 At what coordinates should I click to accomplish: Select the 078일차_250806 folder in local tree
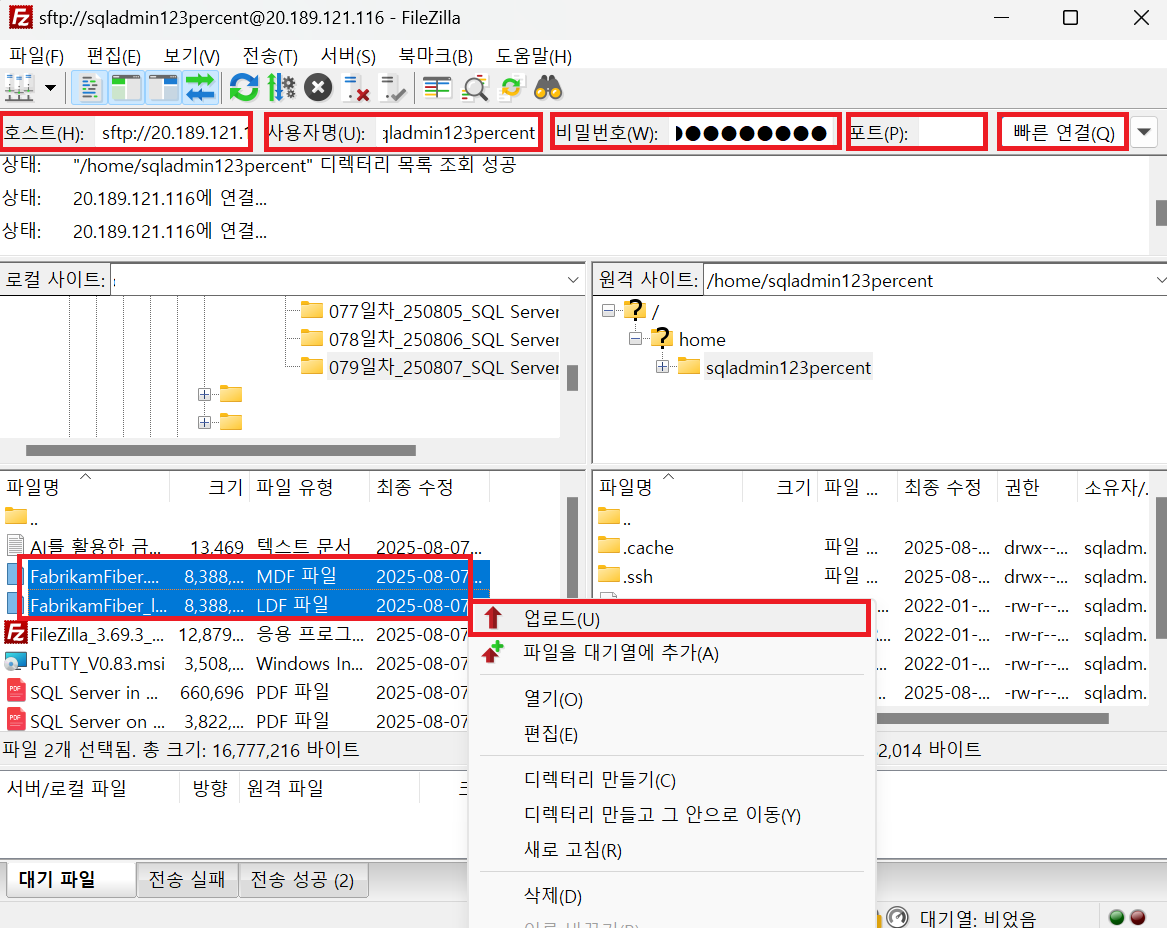(x=444, y=339)
